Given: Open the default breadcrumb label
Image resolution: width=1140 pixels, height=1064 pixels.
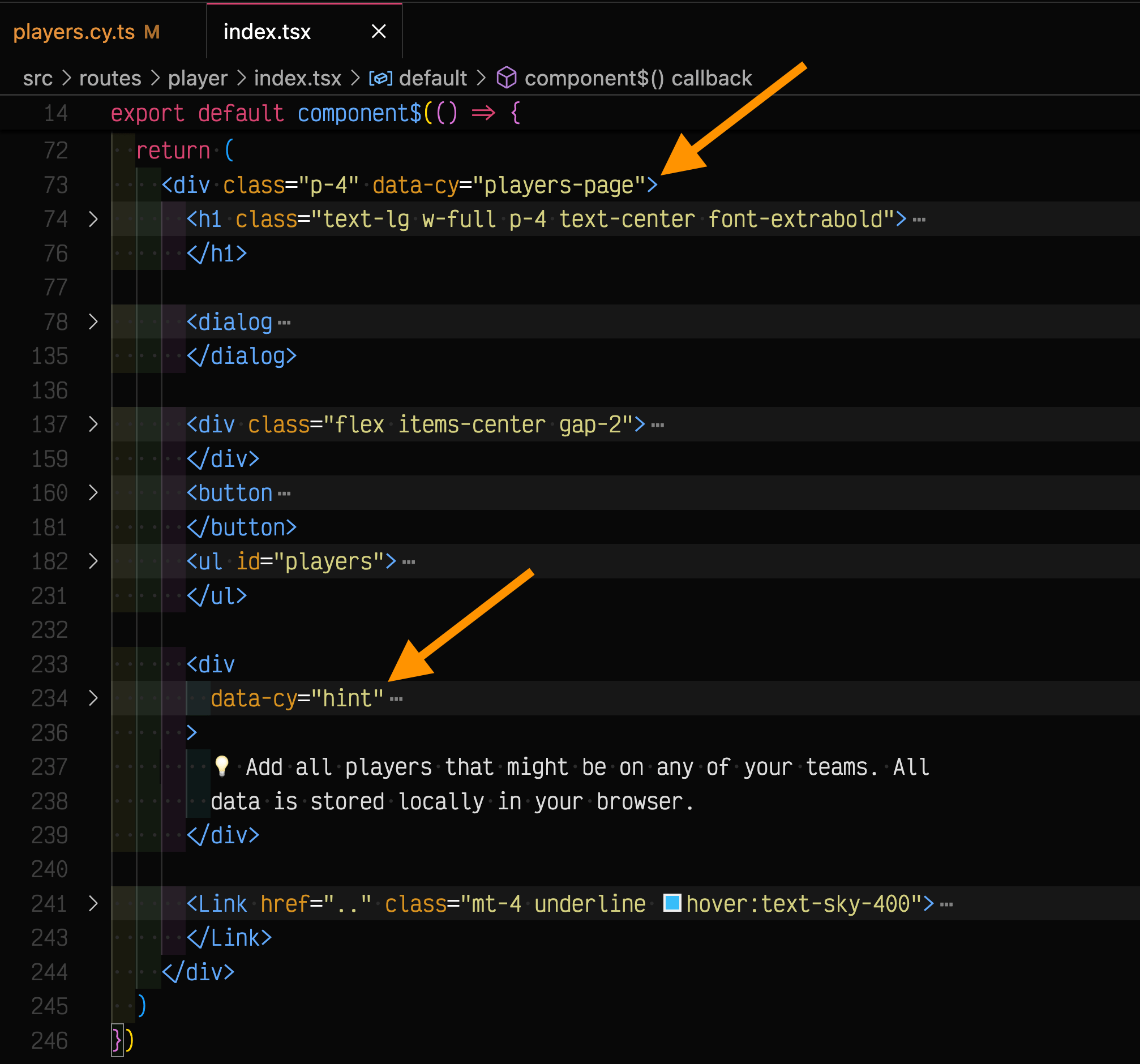Looking at the screenshot, I should [x=433, y=78].
